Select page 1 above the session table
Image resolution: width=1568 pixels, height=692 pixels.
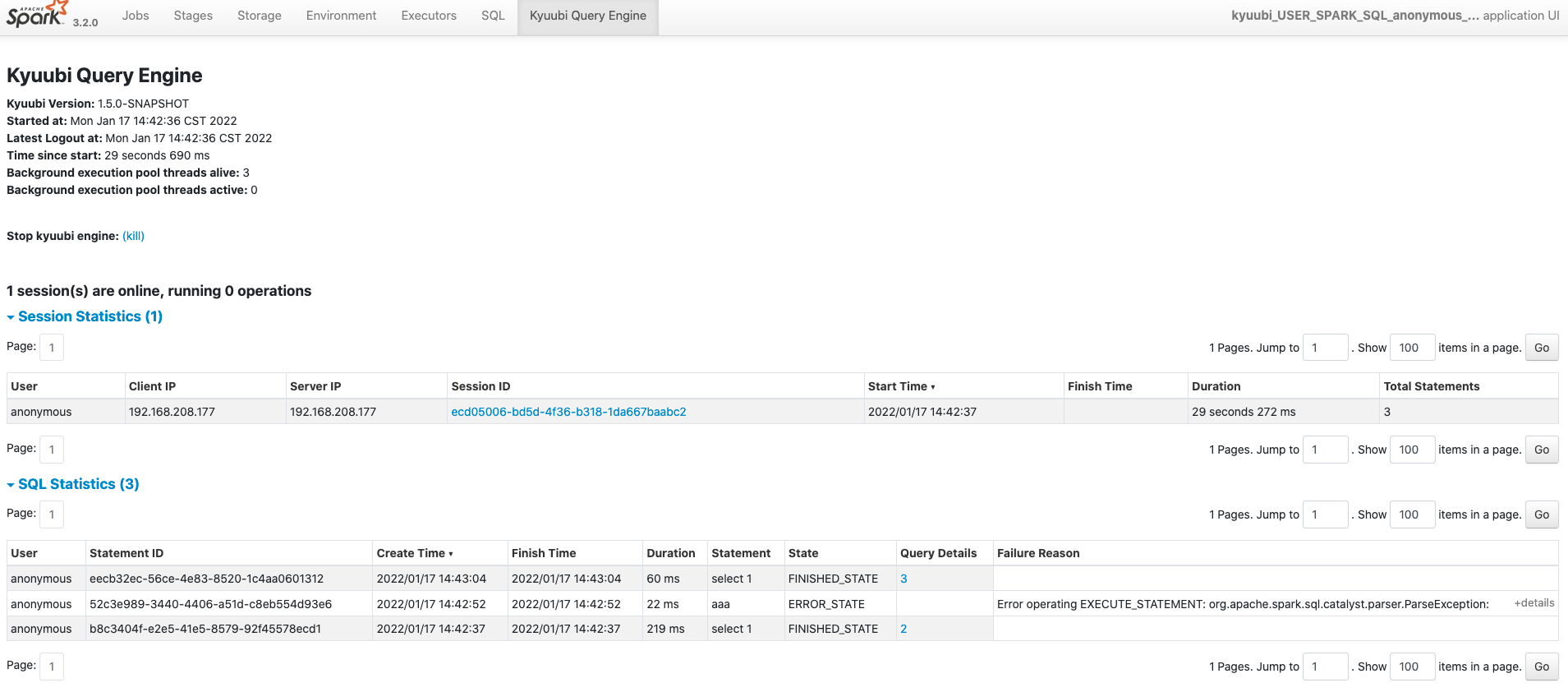pyautogui.click(x=52, y=348)
